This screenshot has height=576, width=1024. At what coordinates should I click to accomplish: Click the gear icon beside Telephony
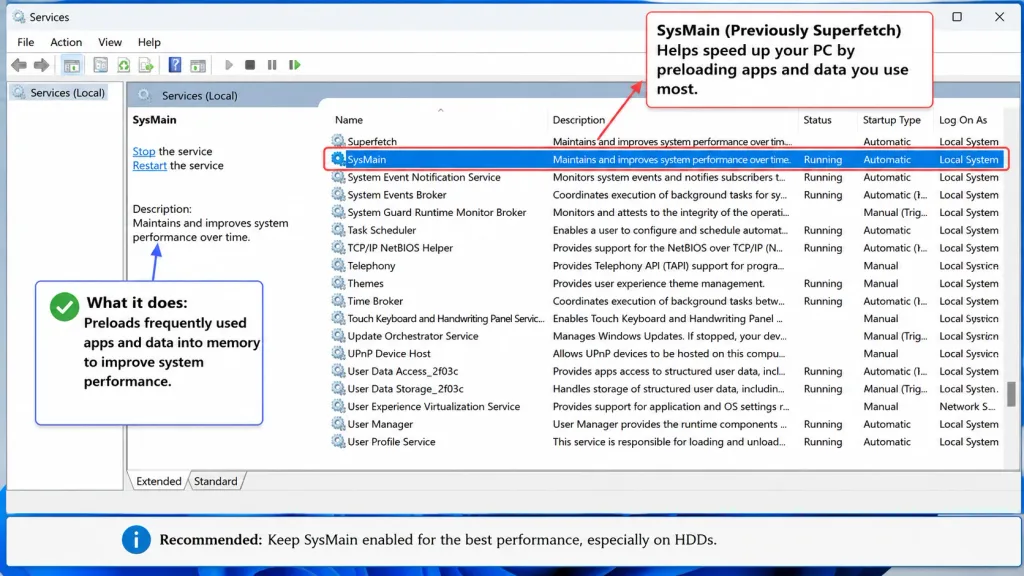tap(338, 264)
